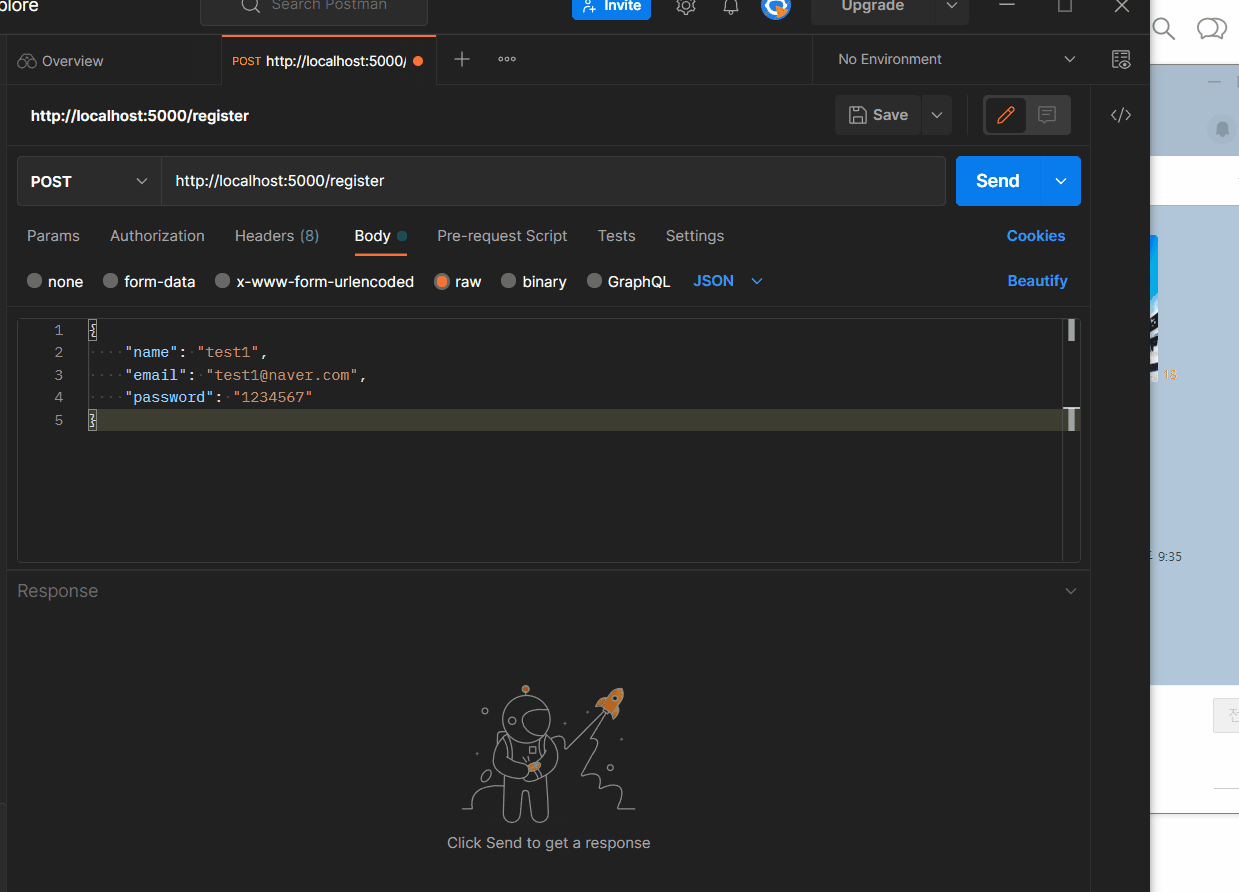The height and width of the screenshot is (892, 1239).
Task: Open a new tab with plus icon
Action: 462,59
